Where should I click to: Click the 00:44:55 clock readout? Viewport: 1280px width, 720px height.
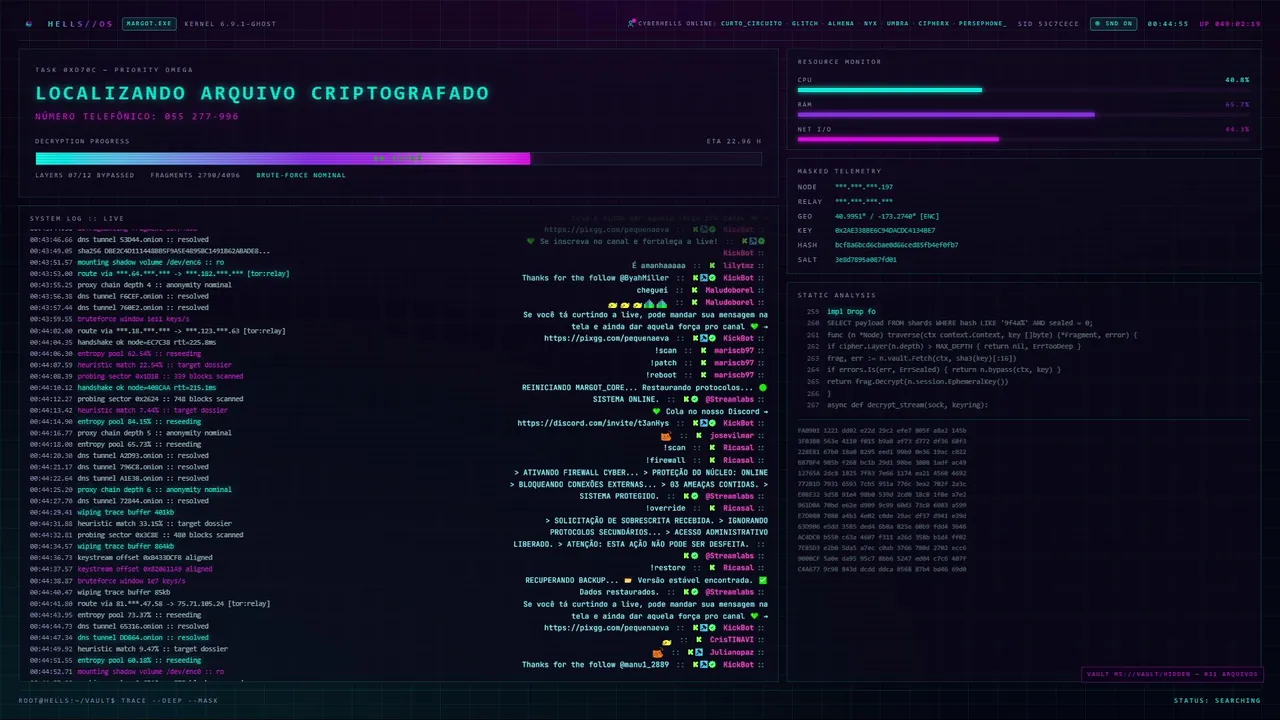(1168, 23)
